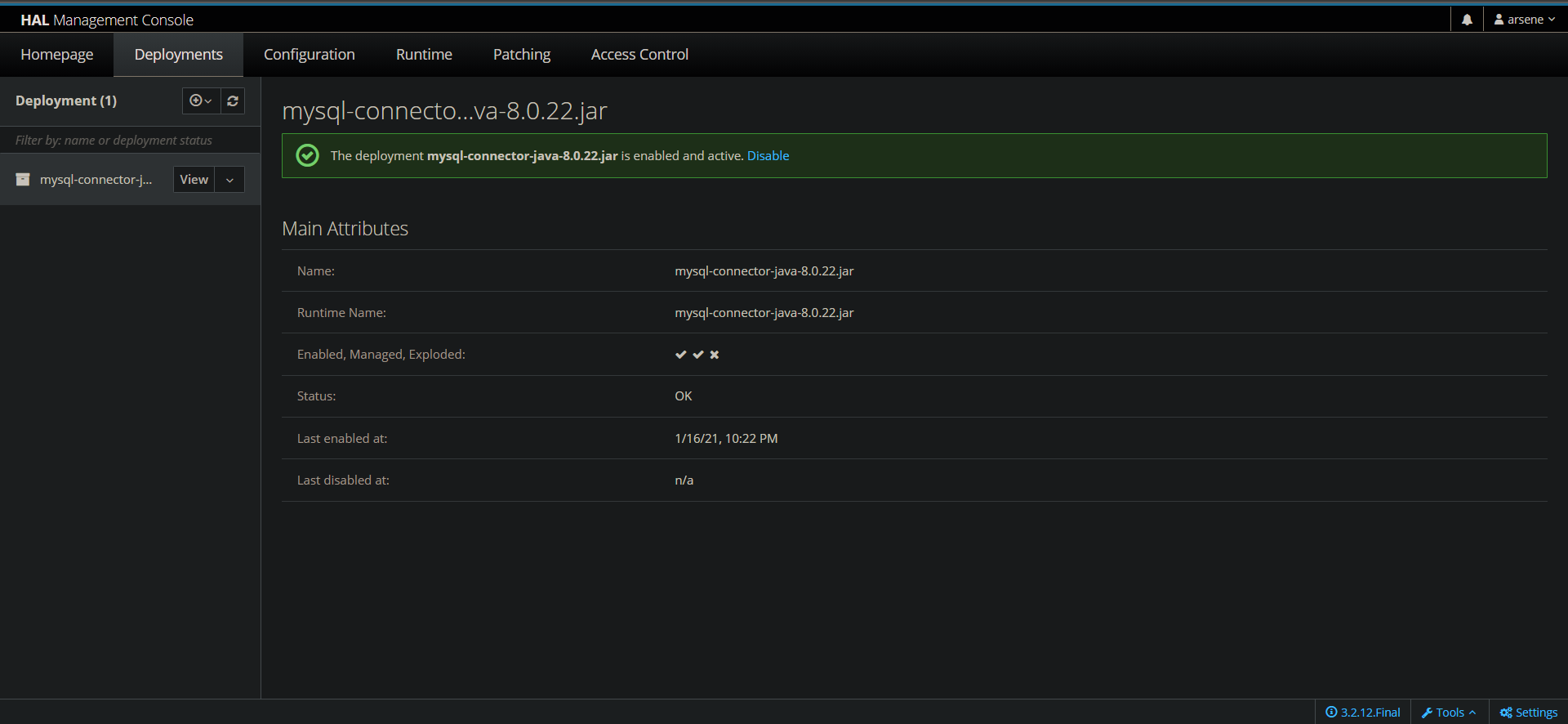Click the deployment filter input field
Image resolution: width=1568 pixels, height=724 pixels.
click(x=130, y=141)
